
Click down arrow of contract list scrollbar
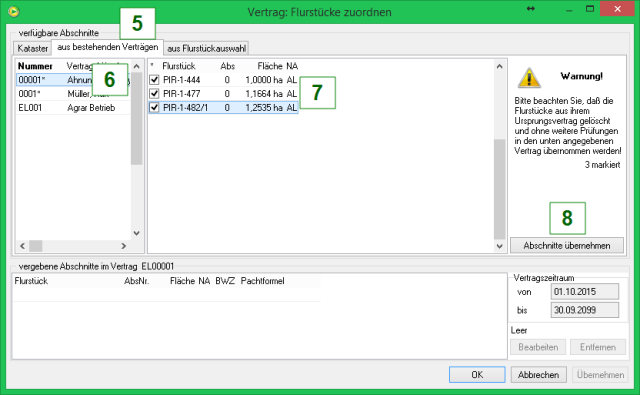point(137,233)
